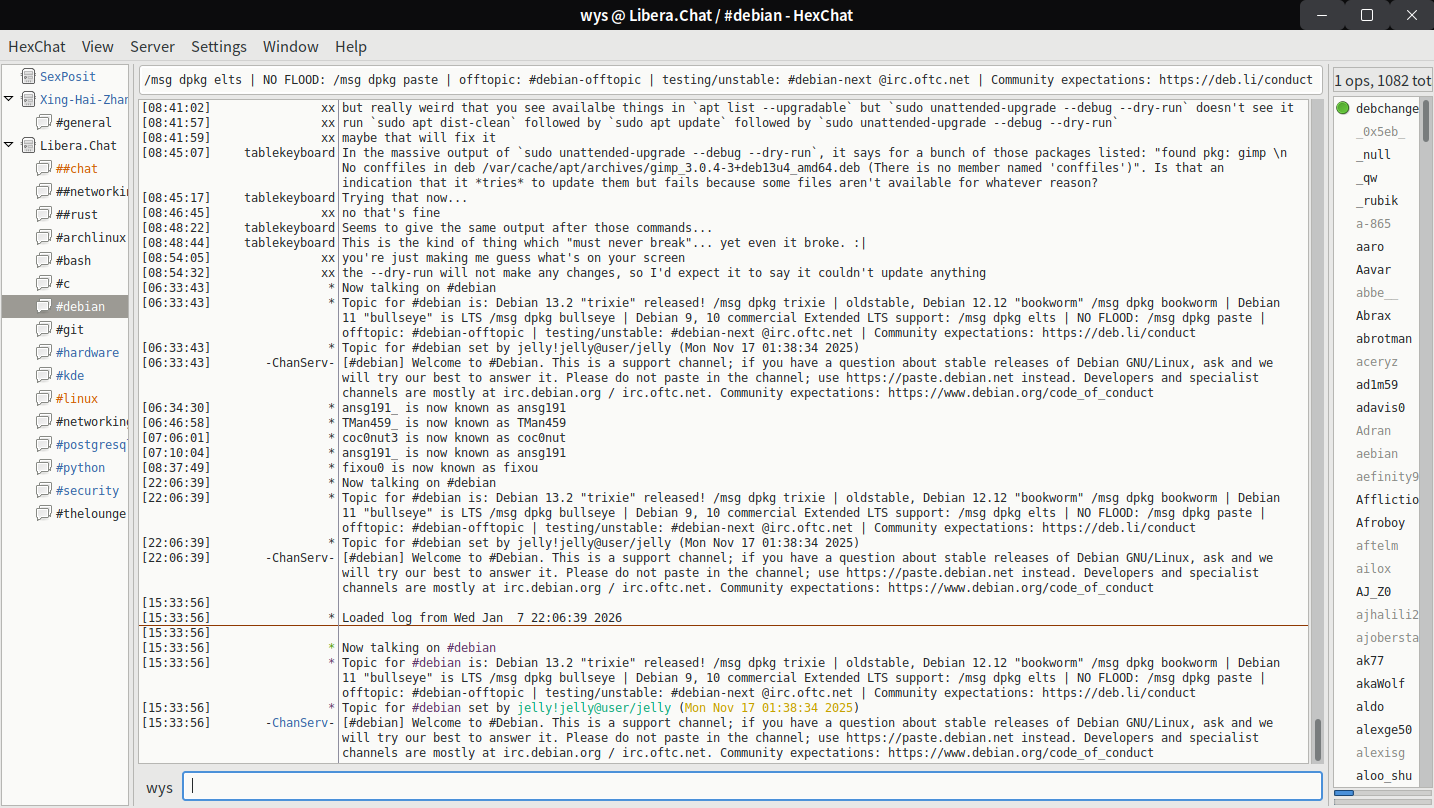This screenshot has width=1434, height=808.
Task: Select user _rubik in the user list
Action: (1377, 200)
